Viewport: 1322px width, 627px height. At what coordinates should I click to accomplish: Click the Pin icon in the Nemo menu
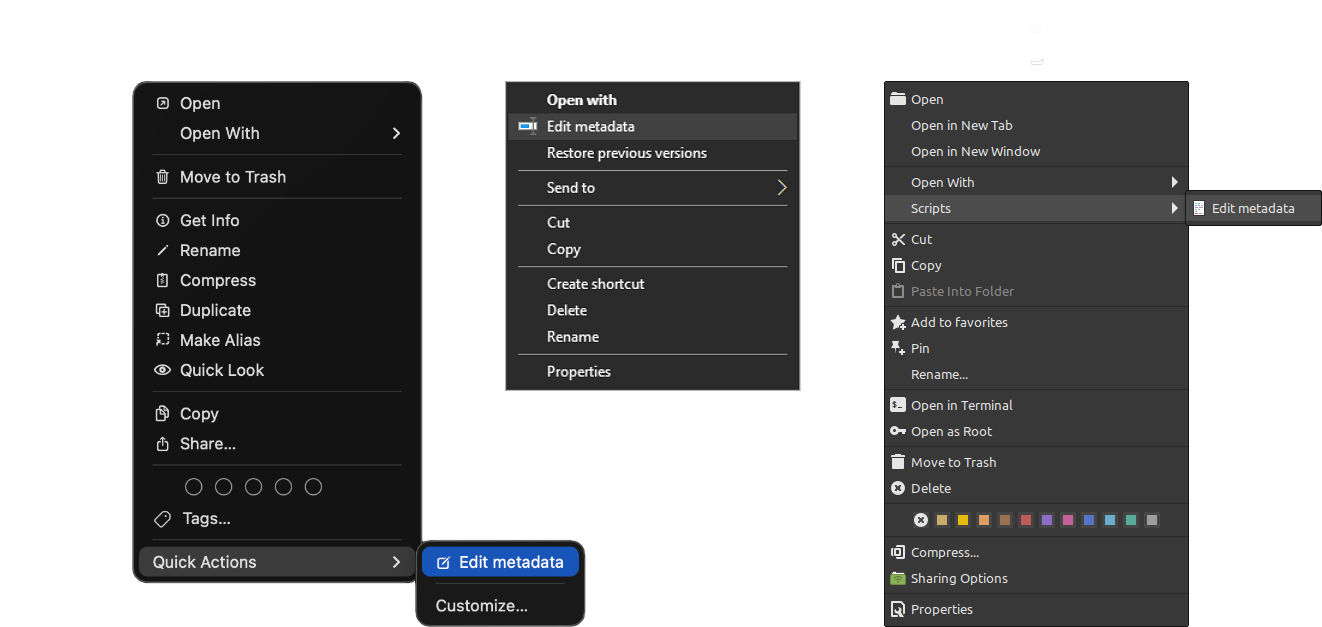[x=897, y=348]
